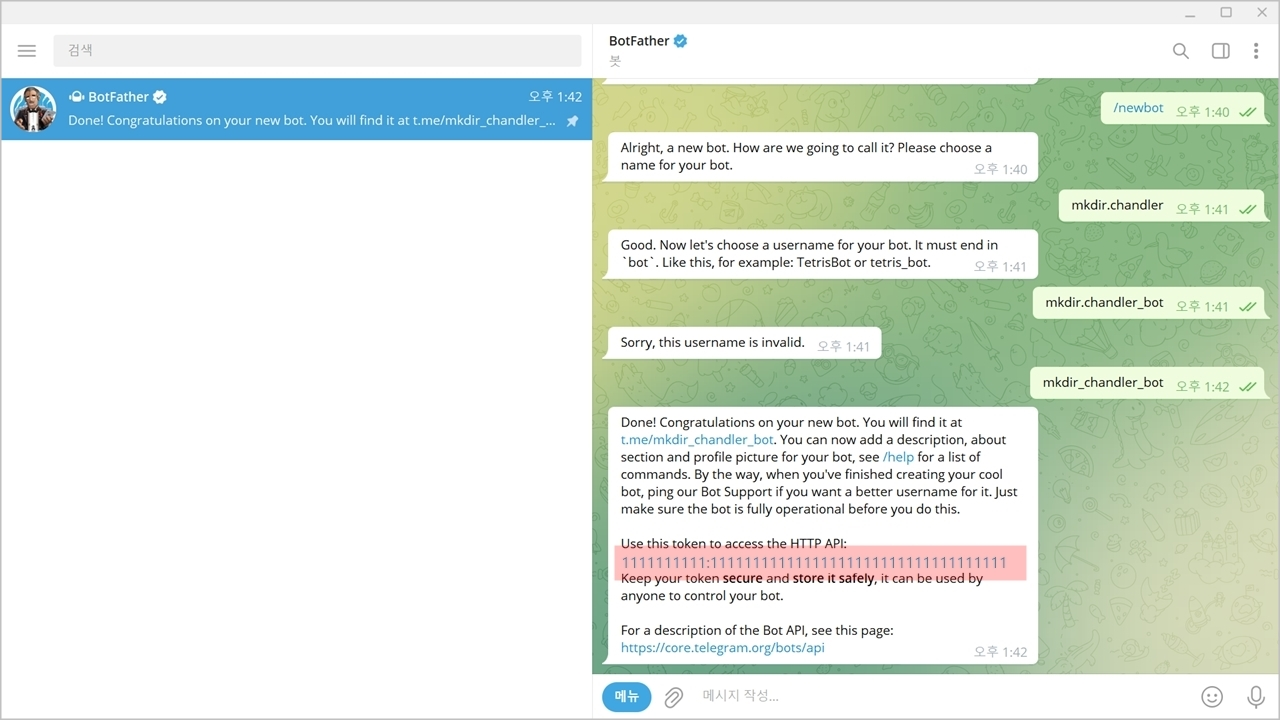Open the three-dot chat options menu

click(x=1256, y=51)
